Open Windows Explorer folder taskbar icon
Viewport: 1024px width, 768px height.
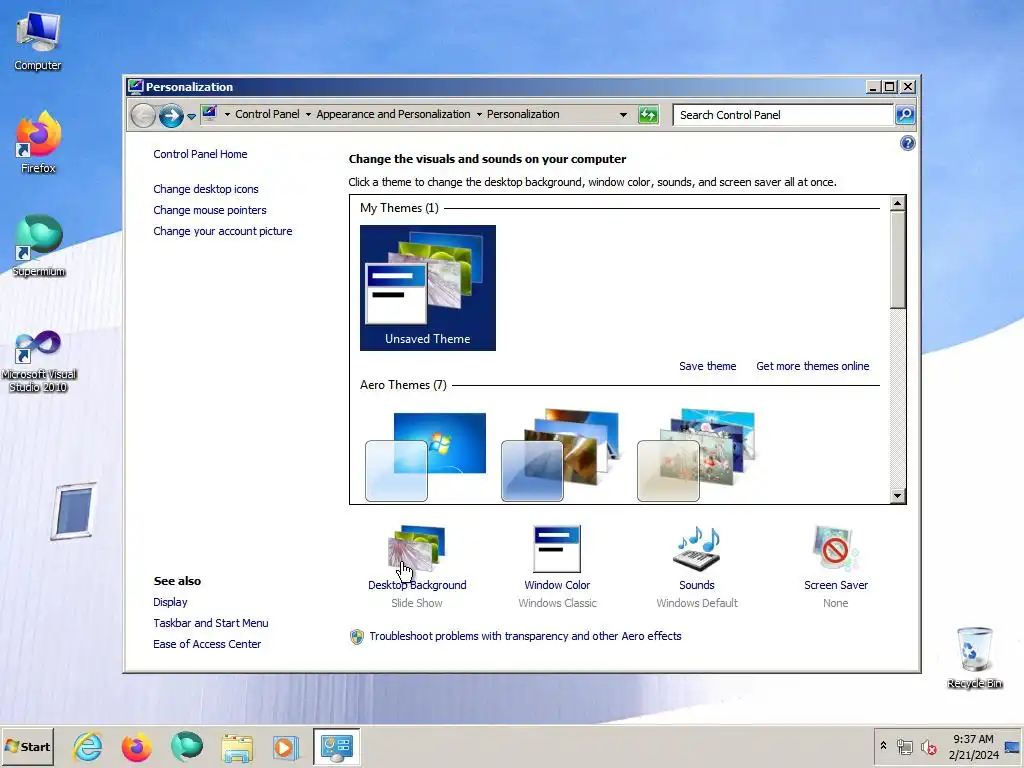click(x=236, y=746)
